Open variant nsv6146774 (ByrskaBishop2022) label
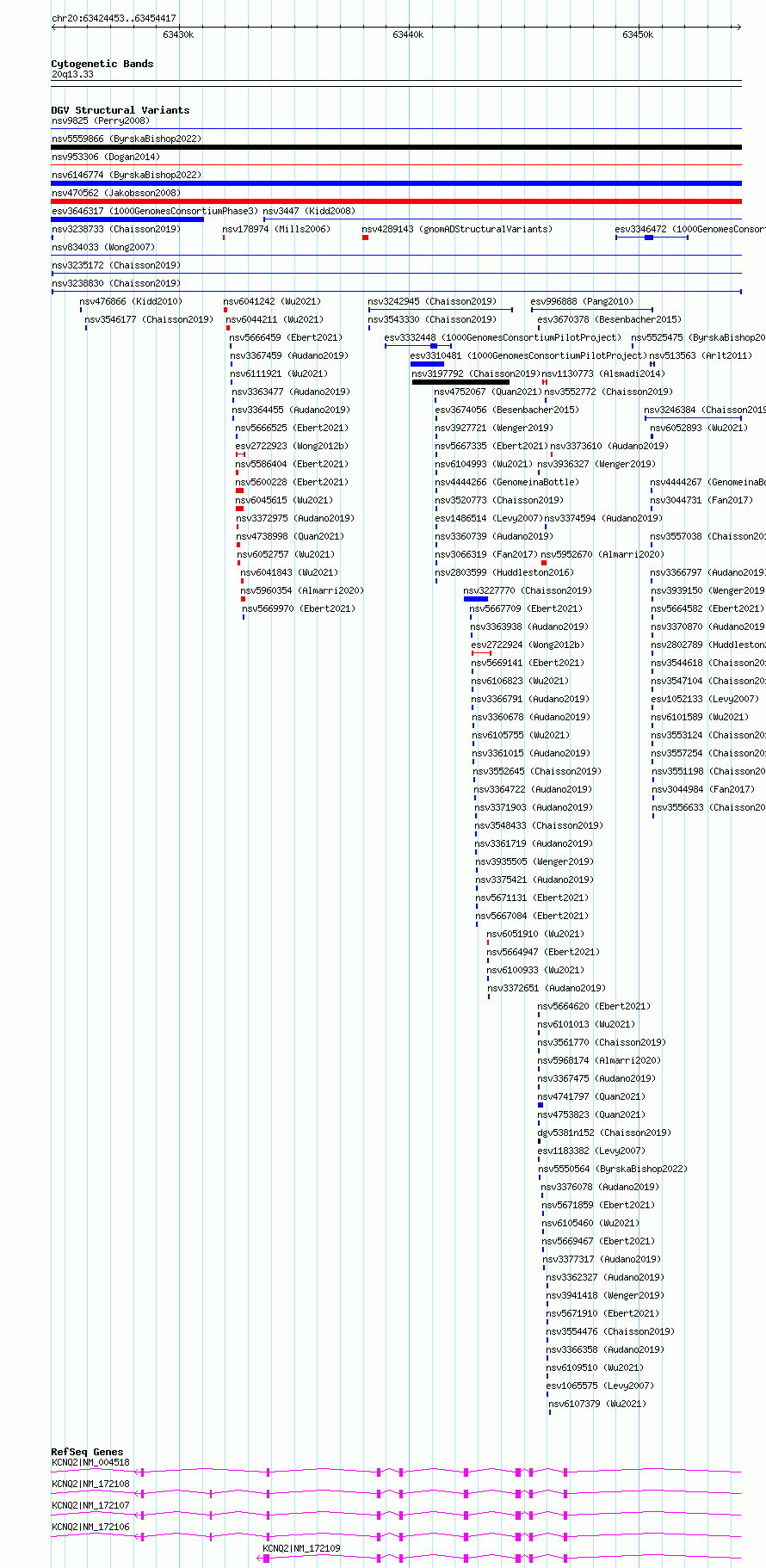 127,175
